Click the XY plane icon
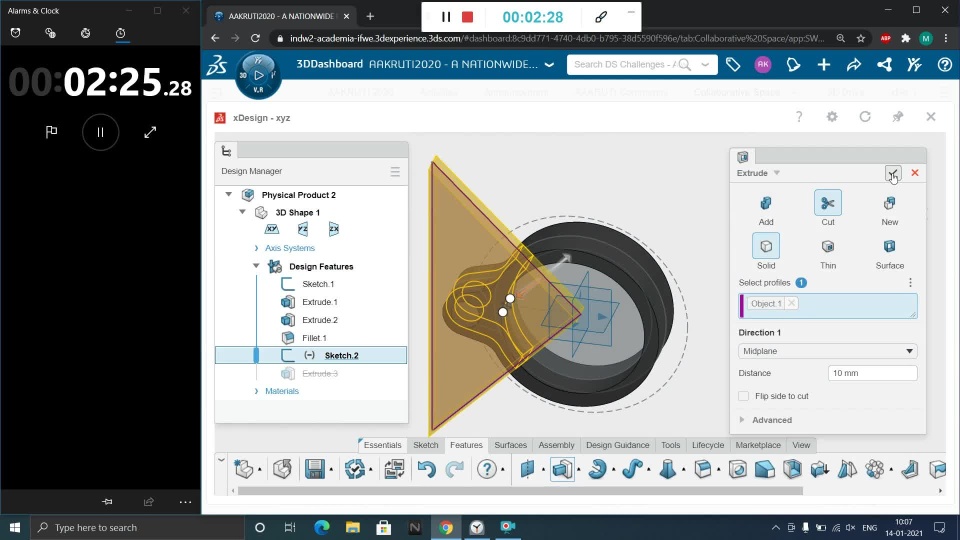 tap(272, 229)
